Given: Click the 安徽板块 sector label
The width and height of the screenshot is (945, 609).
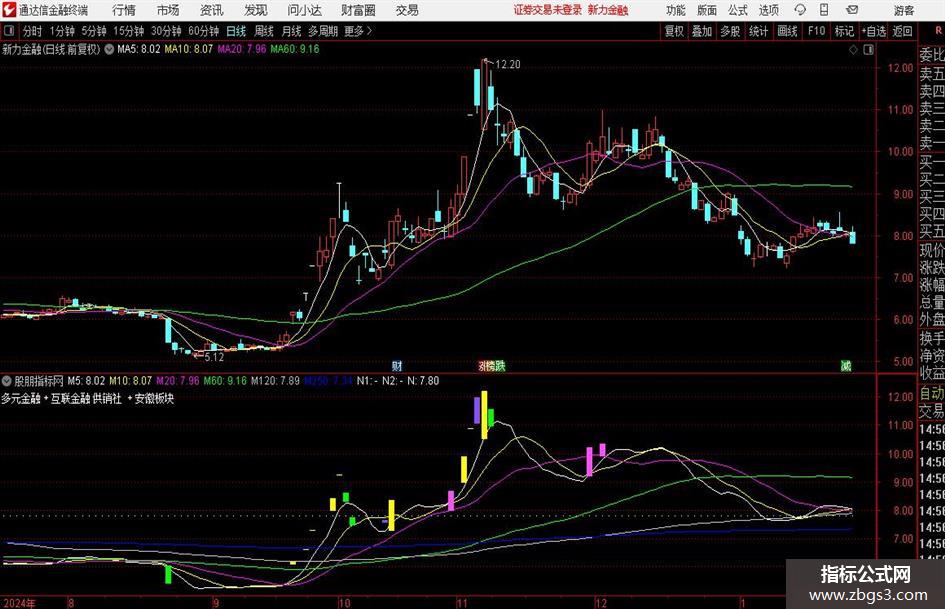Looking at the screenshot, I should coord(154,399).
